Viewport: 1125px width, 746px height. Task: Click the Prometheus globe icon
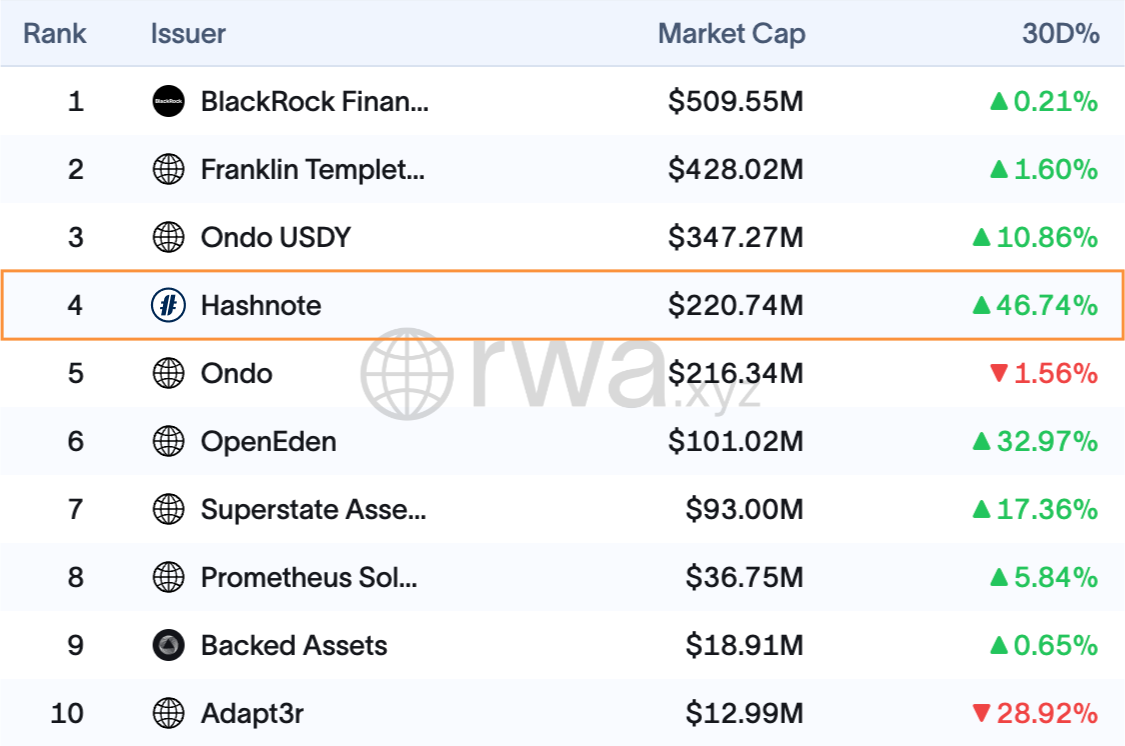[168, 577]
